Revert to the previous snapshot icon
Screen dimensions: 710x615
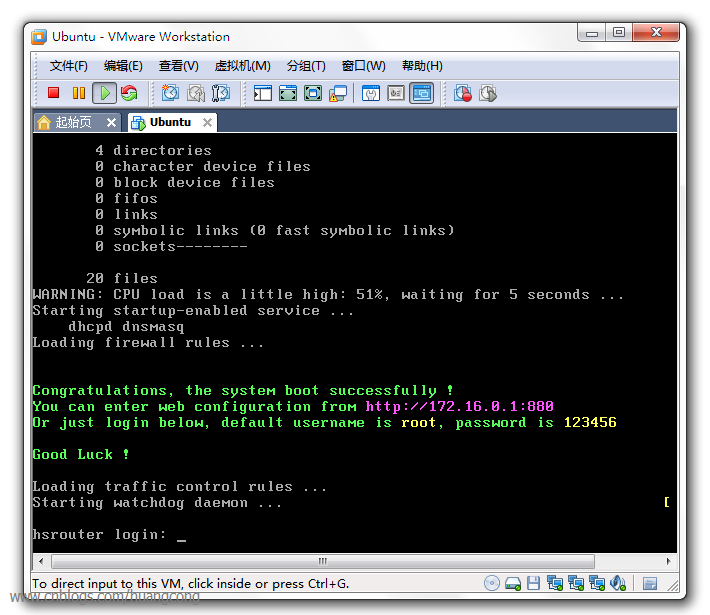pos(196,93)
